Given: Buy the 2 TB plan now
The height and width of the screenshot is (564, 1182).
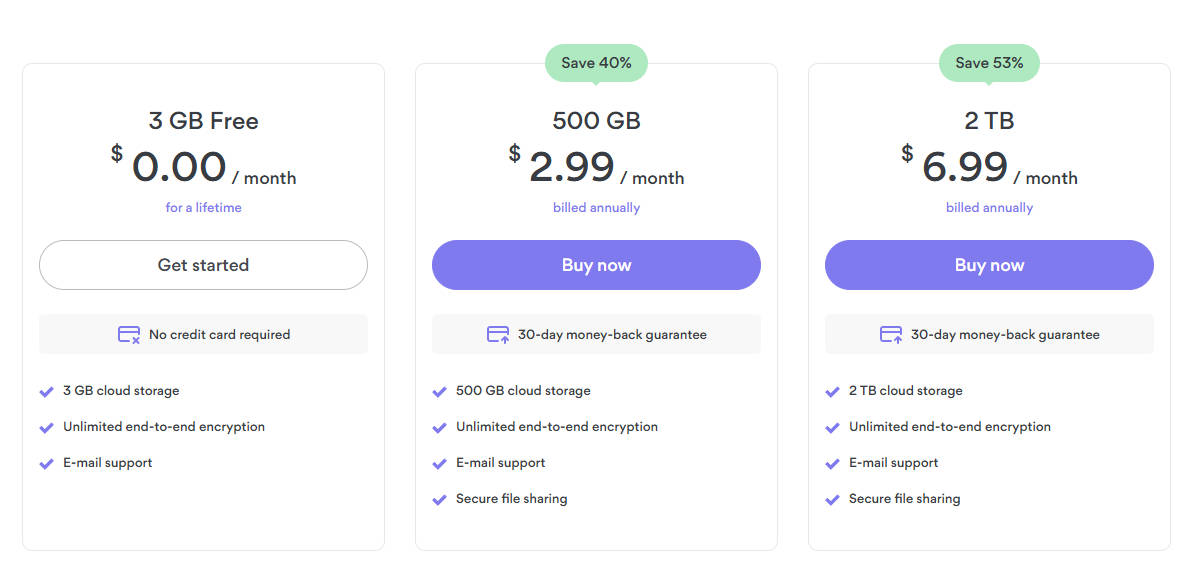Looking at the screenshot, I should (989, 265).
